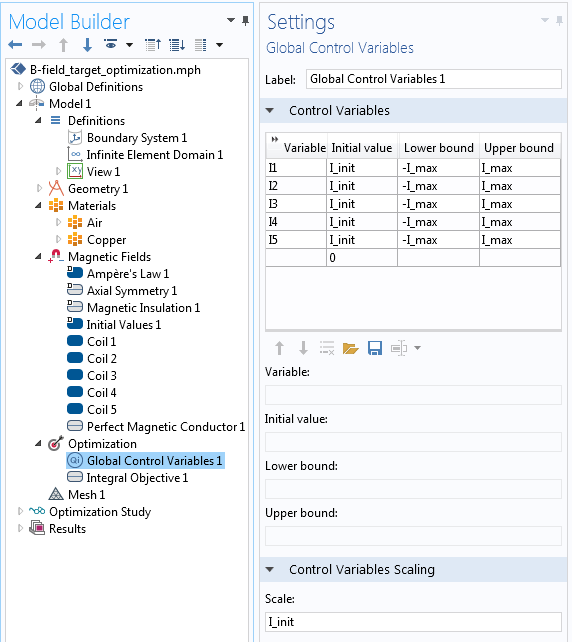Collapse the Control Variables Scaling section
This screenshot has height=642, width=572.
(x=269, y=570)
